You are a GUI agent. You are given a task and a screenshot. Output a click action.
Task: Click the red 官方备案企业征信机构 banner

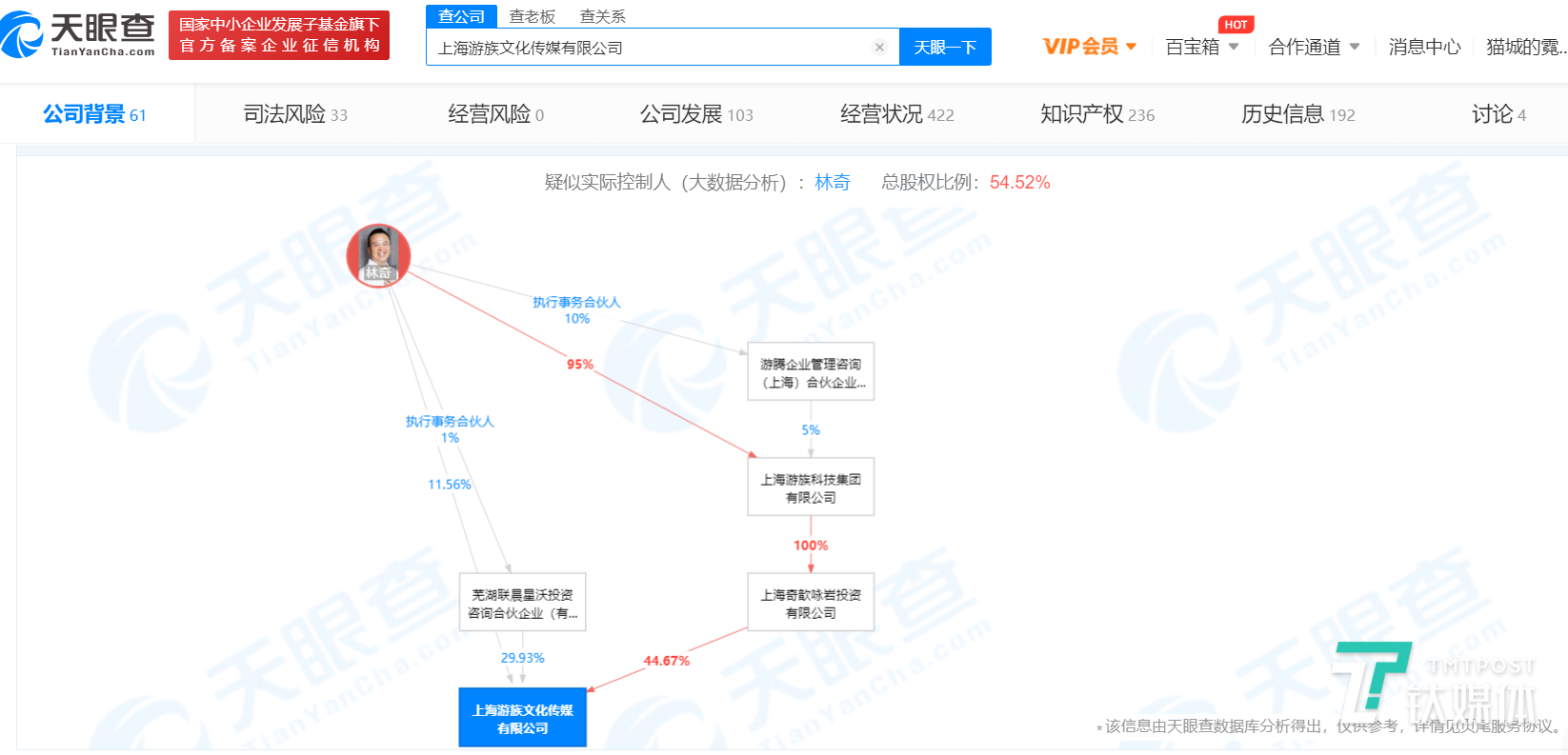click(x=279, y=35)
